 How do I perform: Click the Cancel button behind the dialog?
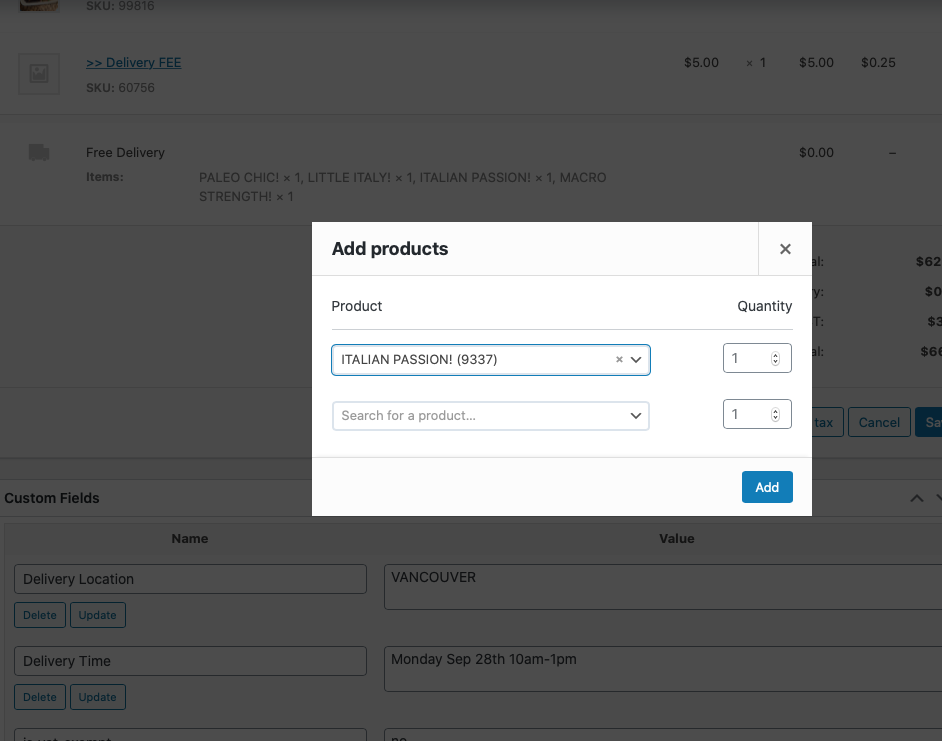[x=879, y=422]
